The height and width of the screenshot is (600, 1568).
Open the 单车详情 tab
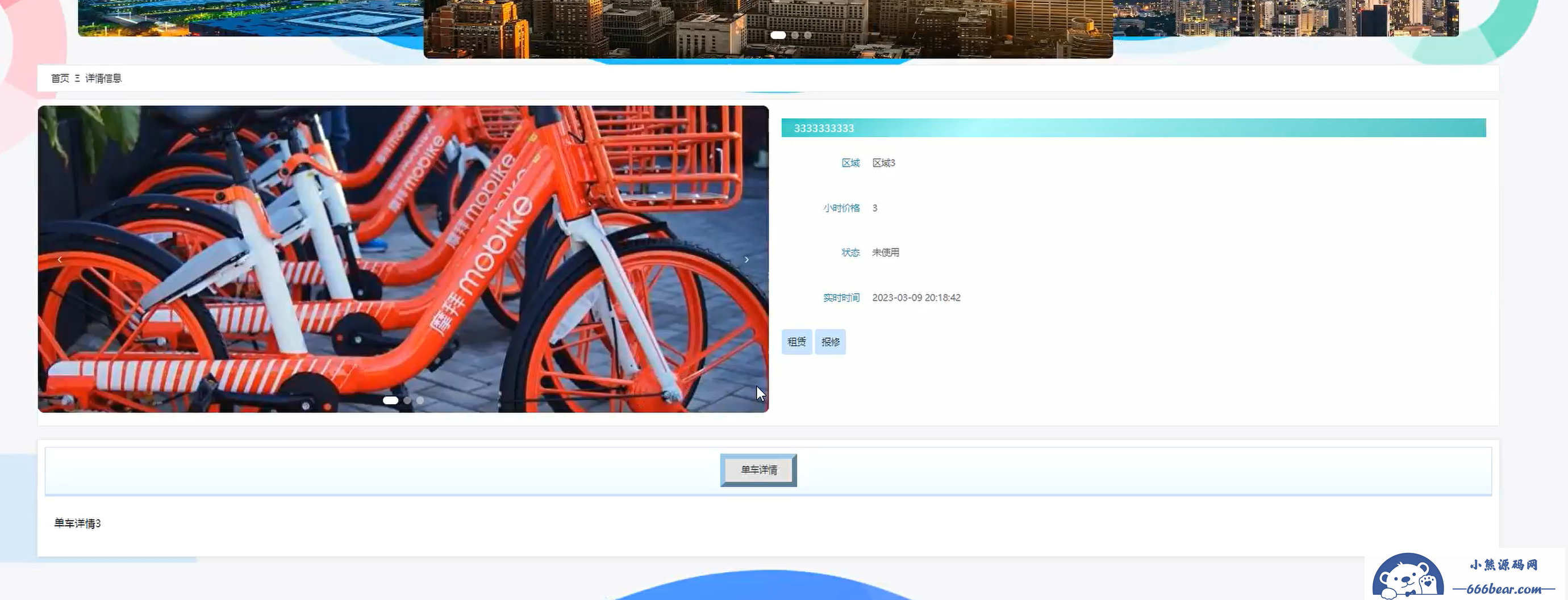758,470
